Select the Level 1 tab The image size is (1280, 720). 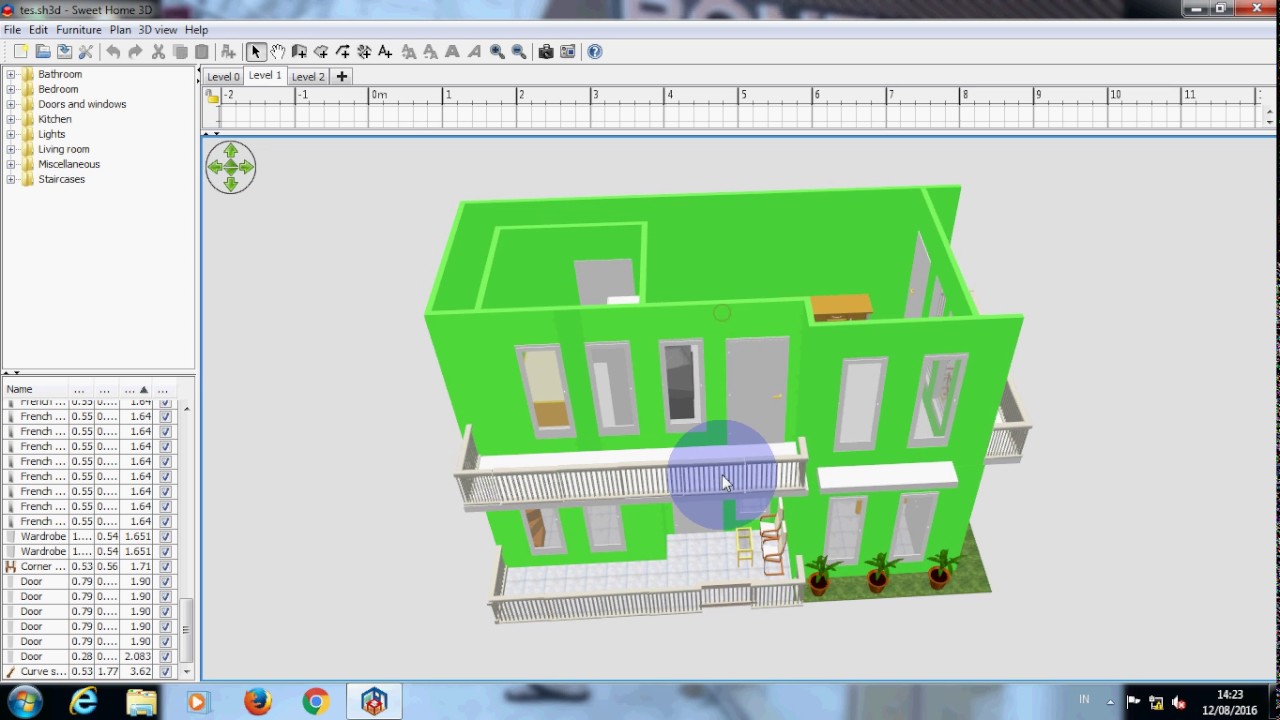pos(265,75)
